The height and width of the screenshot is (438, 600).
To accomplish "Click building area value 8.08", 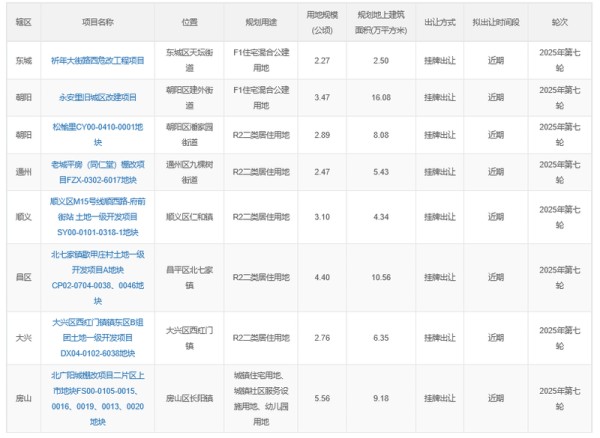I will click(381, 135).
